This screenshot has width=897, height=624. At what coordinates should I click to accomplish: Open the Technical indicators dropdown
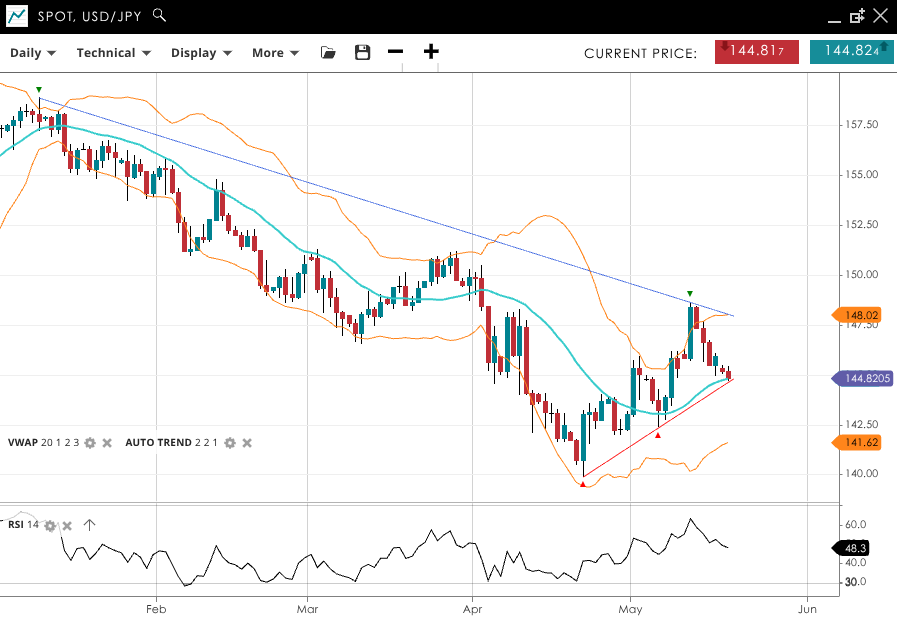point(113,53)
